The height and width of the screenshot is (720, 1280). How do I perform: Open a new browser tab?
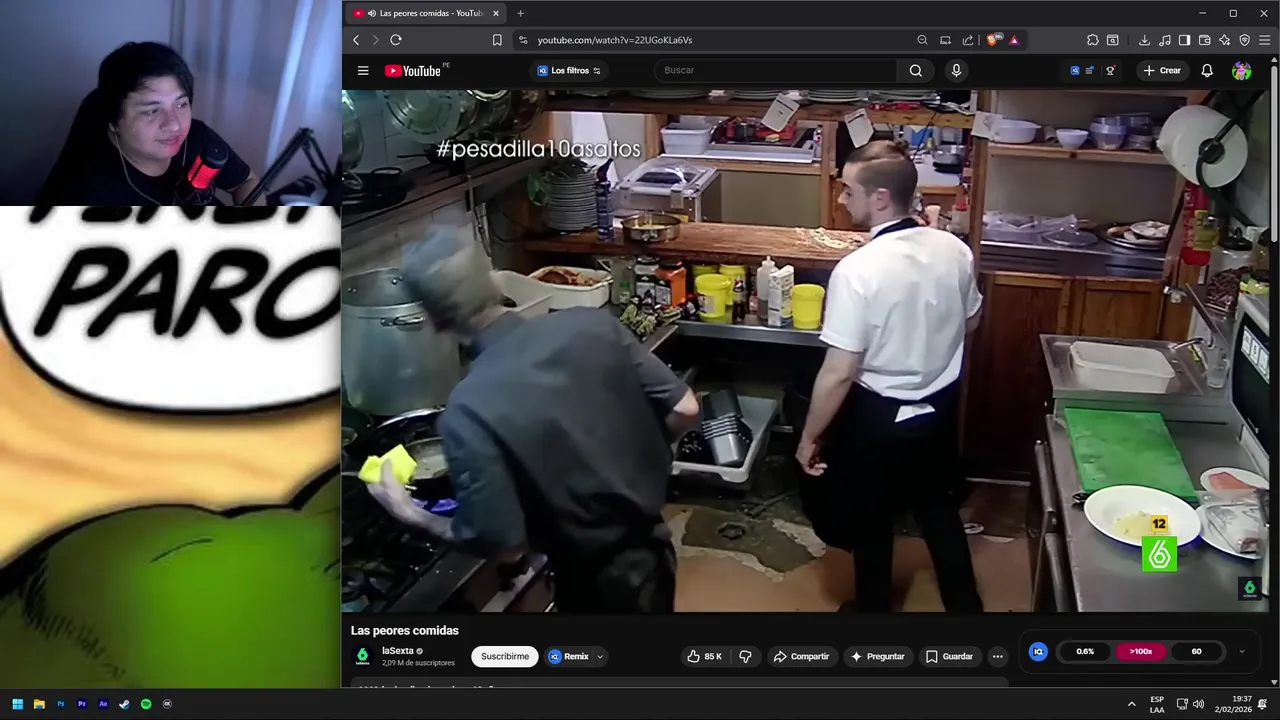coord(520,13)
